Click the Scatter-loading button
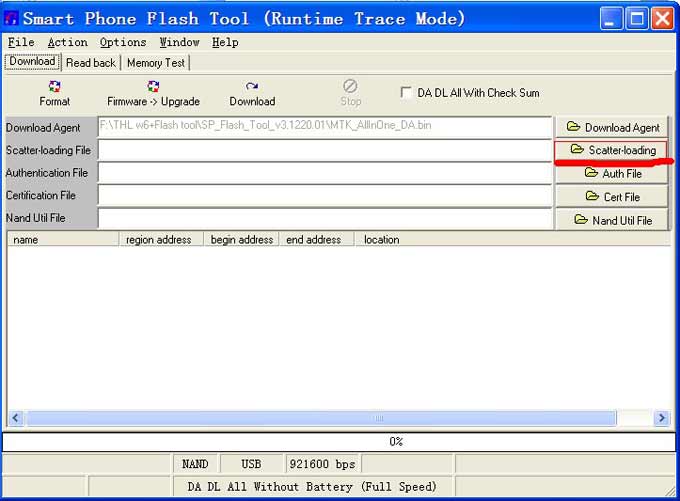 (612, 150)
